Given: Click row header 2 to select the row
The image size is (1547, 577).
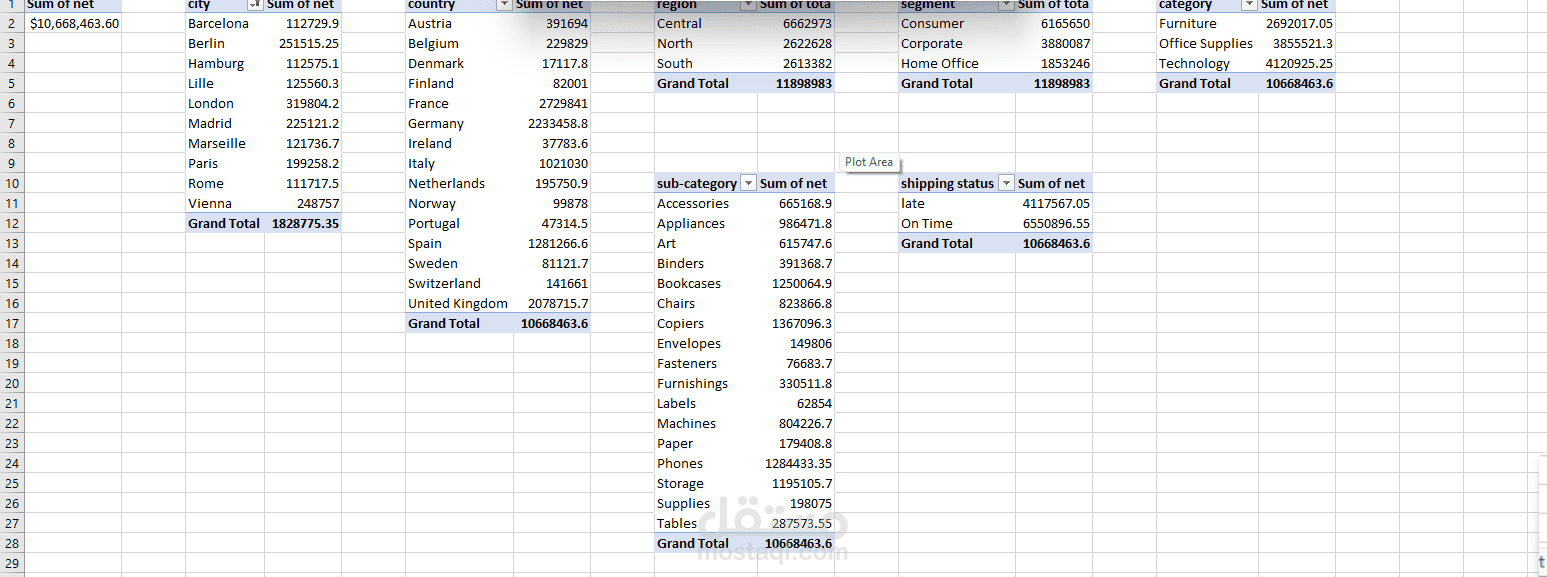Looking at the screenshot, I should (12, 23).
